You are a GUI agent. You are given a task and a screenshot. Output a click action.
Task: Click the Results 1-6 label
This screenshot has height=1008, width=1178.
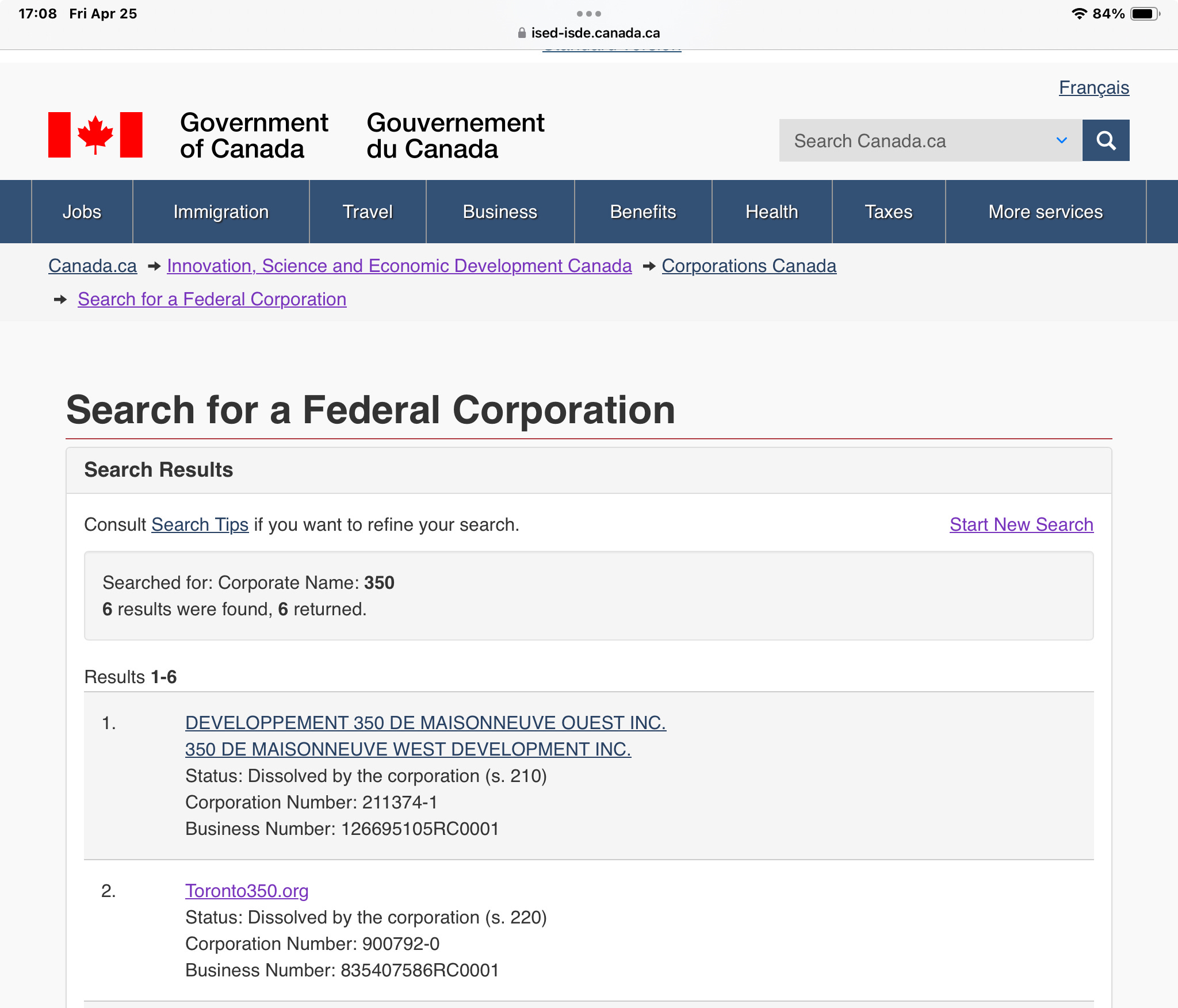point(131,677)
